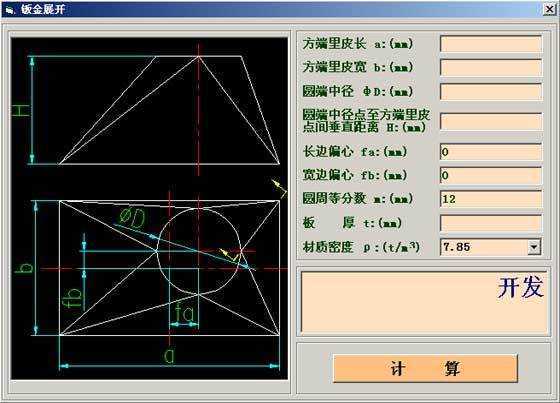
Task: Click the 材质密度 ρ label
Action: coord(361,247)
